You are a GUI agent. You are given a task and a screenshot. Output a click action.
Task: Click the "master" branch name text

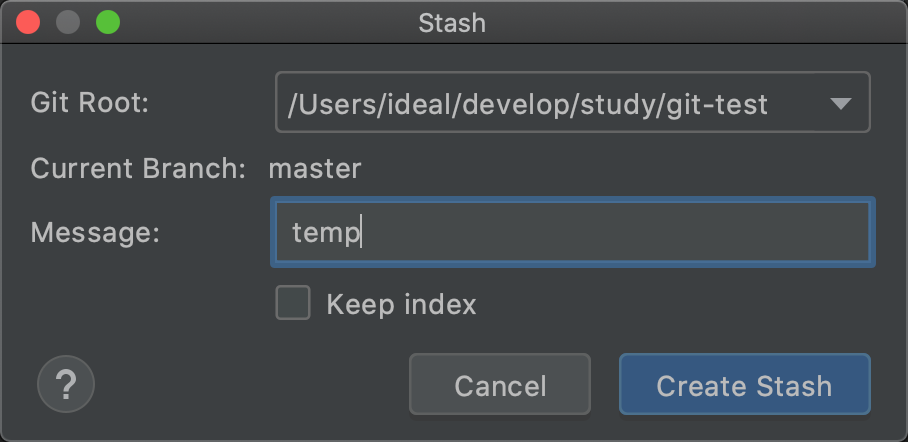tap(315, 168)
